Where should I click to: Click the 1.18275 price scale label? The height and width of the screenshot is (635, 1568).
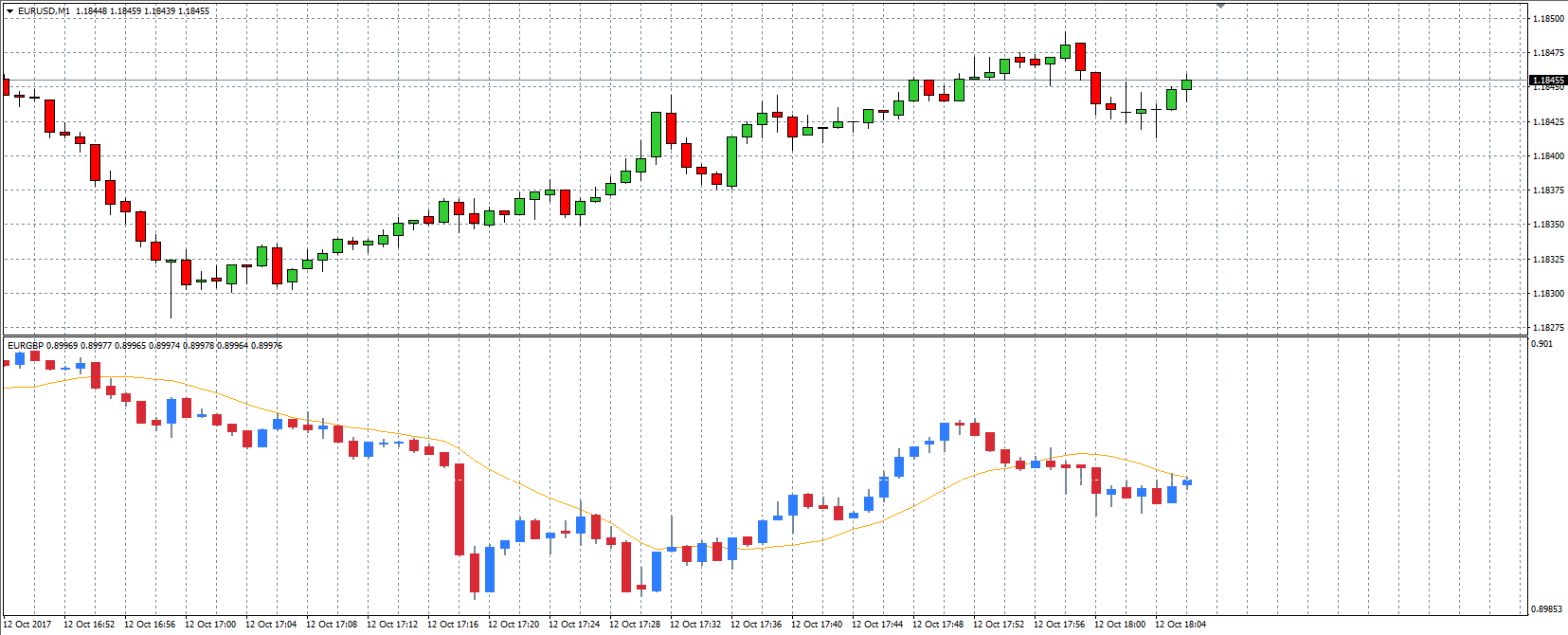point(1548,328)
